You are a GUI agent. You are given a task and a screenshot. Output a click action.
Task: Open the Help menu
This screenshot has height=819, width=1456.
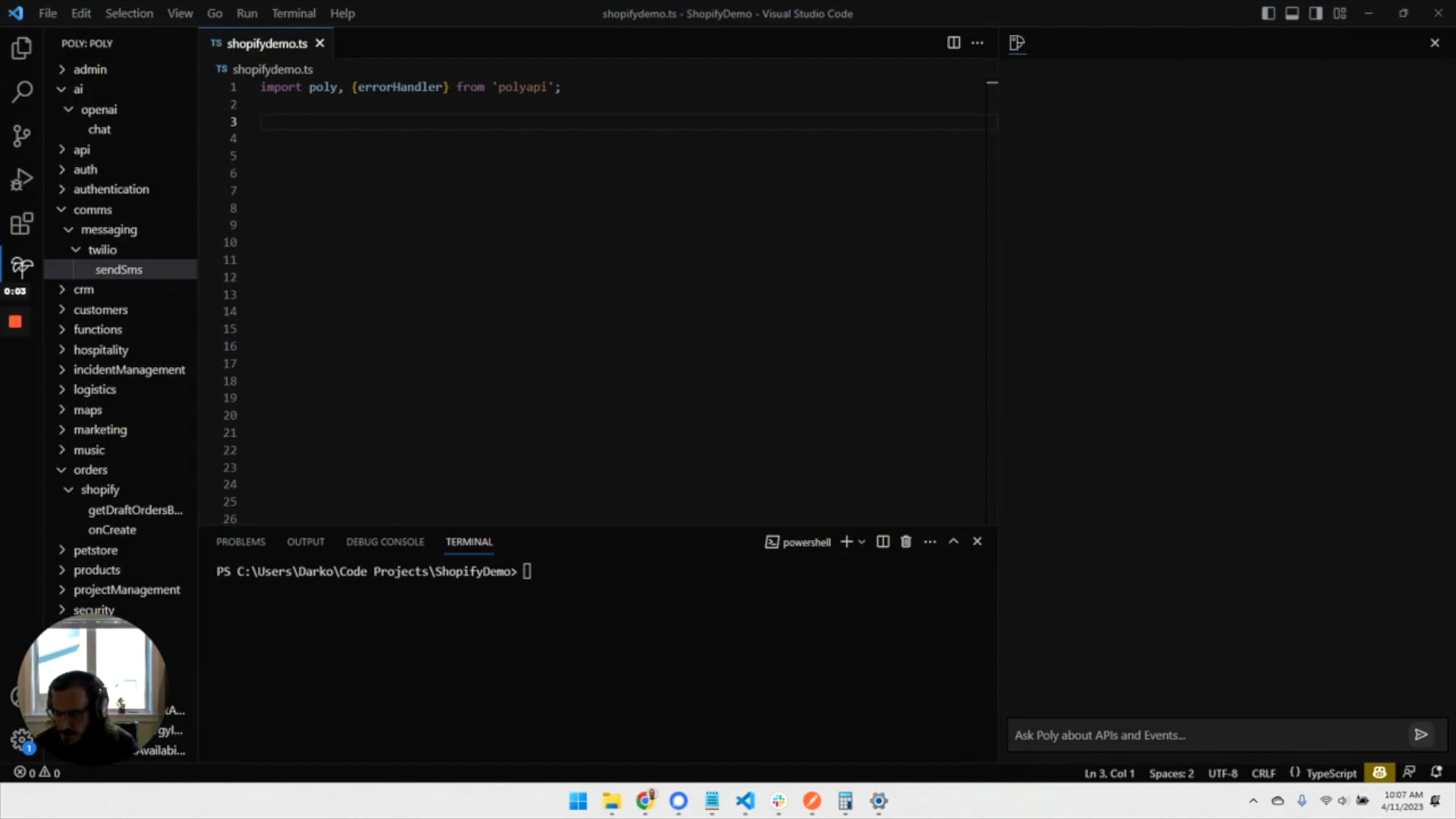[342, 13]
